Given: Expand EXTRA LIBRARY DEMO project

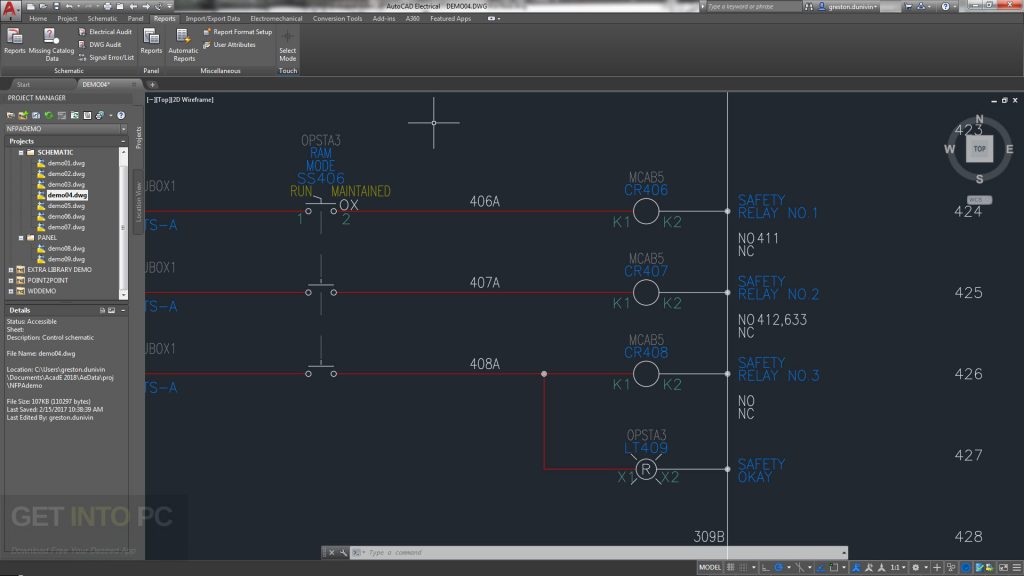Looking at the screenshot, I should pos(10,270).
